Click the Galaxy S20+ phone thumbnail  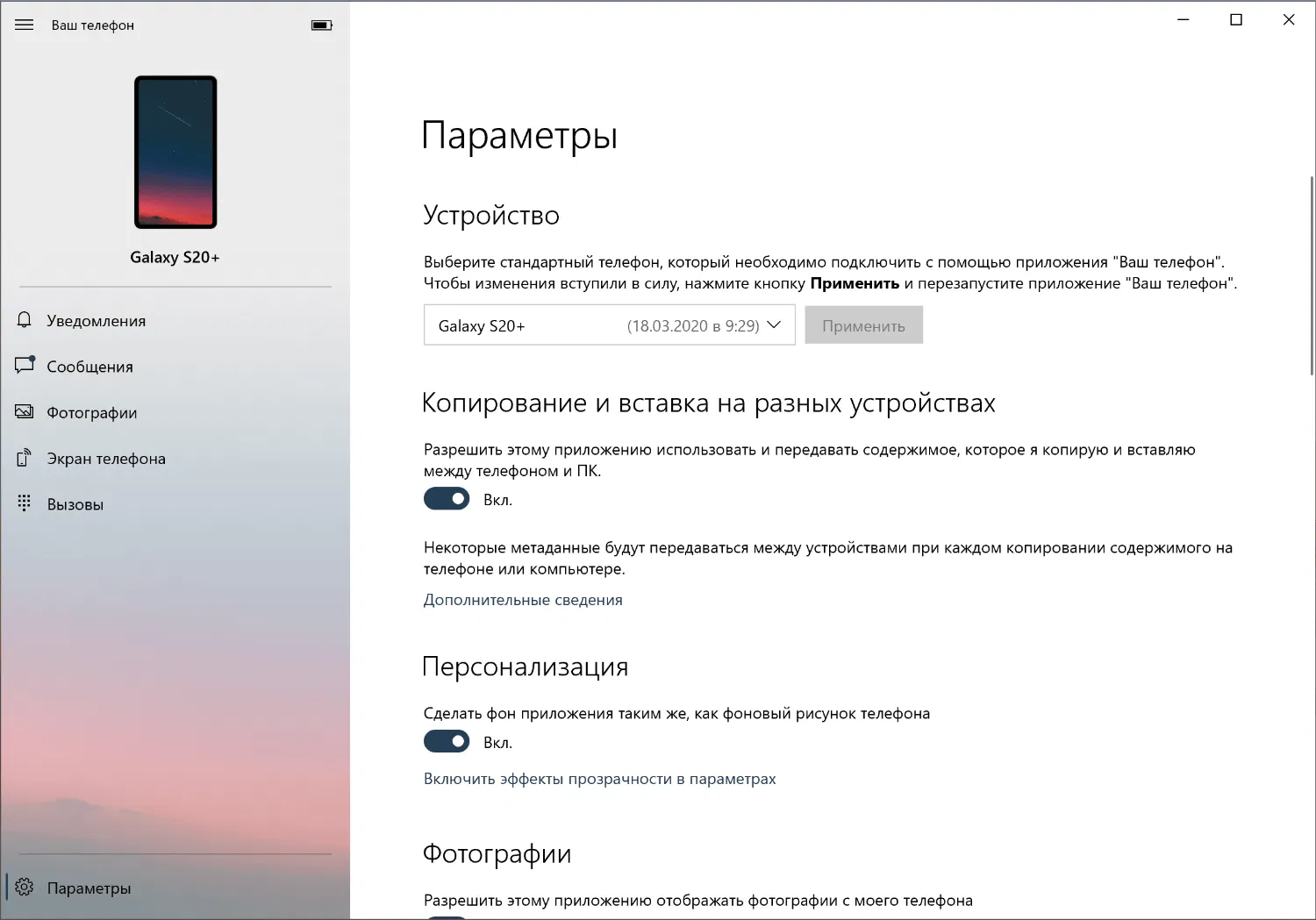coord(175,152)
